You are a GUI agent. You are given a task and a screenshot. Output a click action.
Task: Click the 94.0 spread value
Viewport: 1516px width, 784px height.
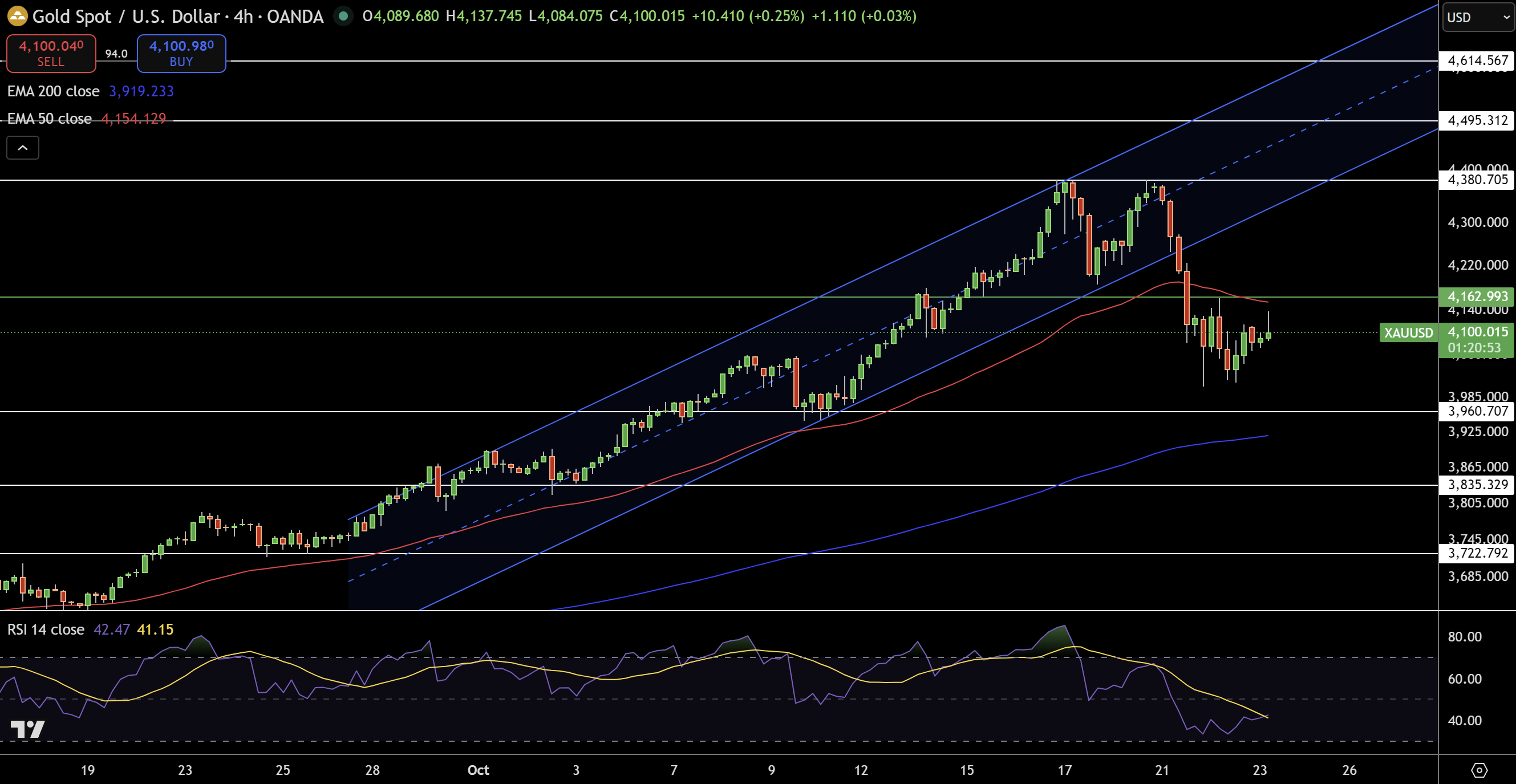[x=116, y=54]
